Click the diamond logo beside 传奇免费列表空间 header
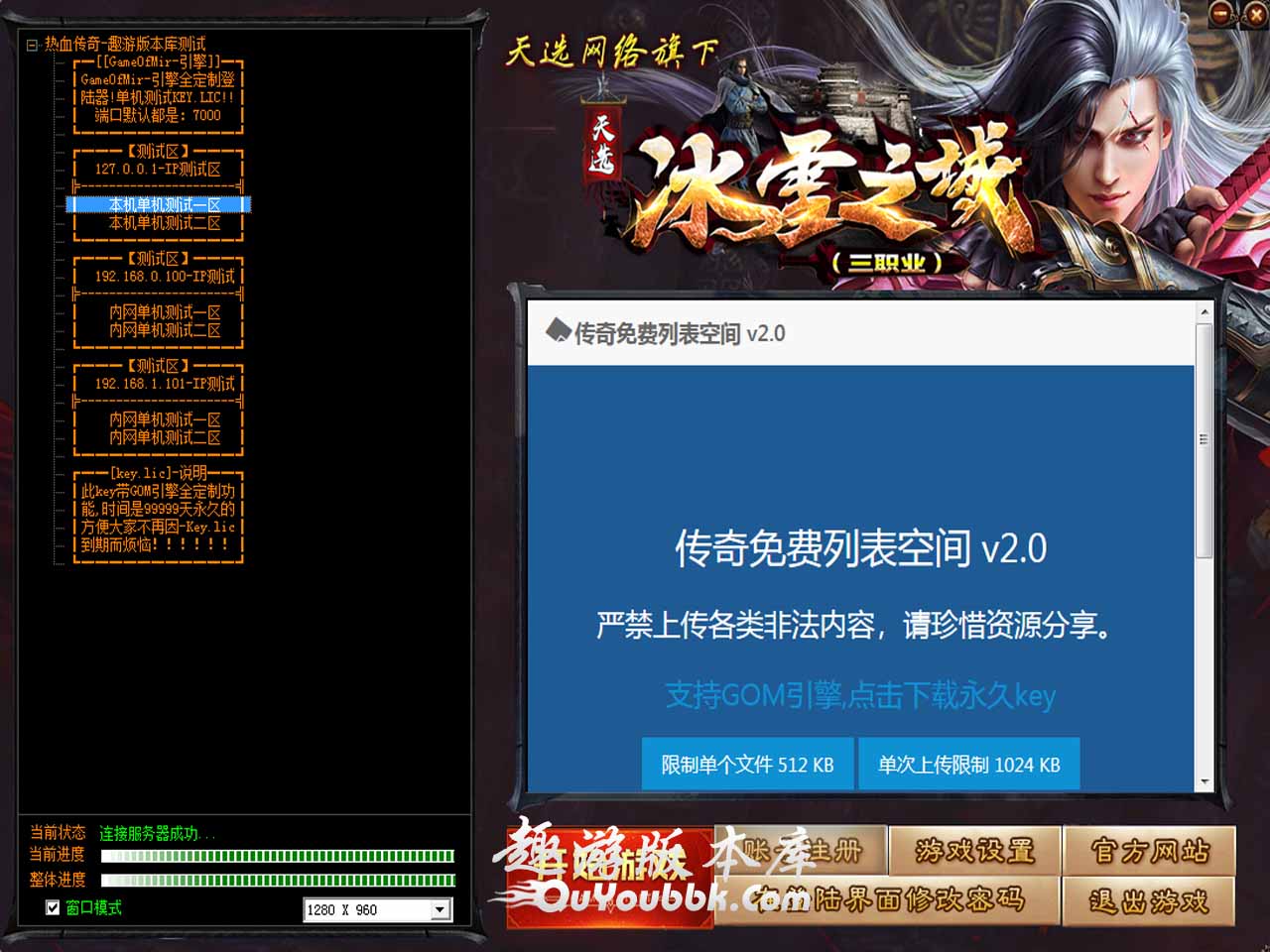Image resolution: width=1270 pixels, height=952 pixels. pyautogui.click(x=558, y=331)
